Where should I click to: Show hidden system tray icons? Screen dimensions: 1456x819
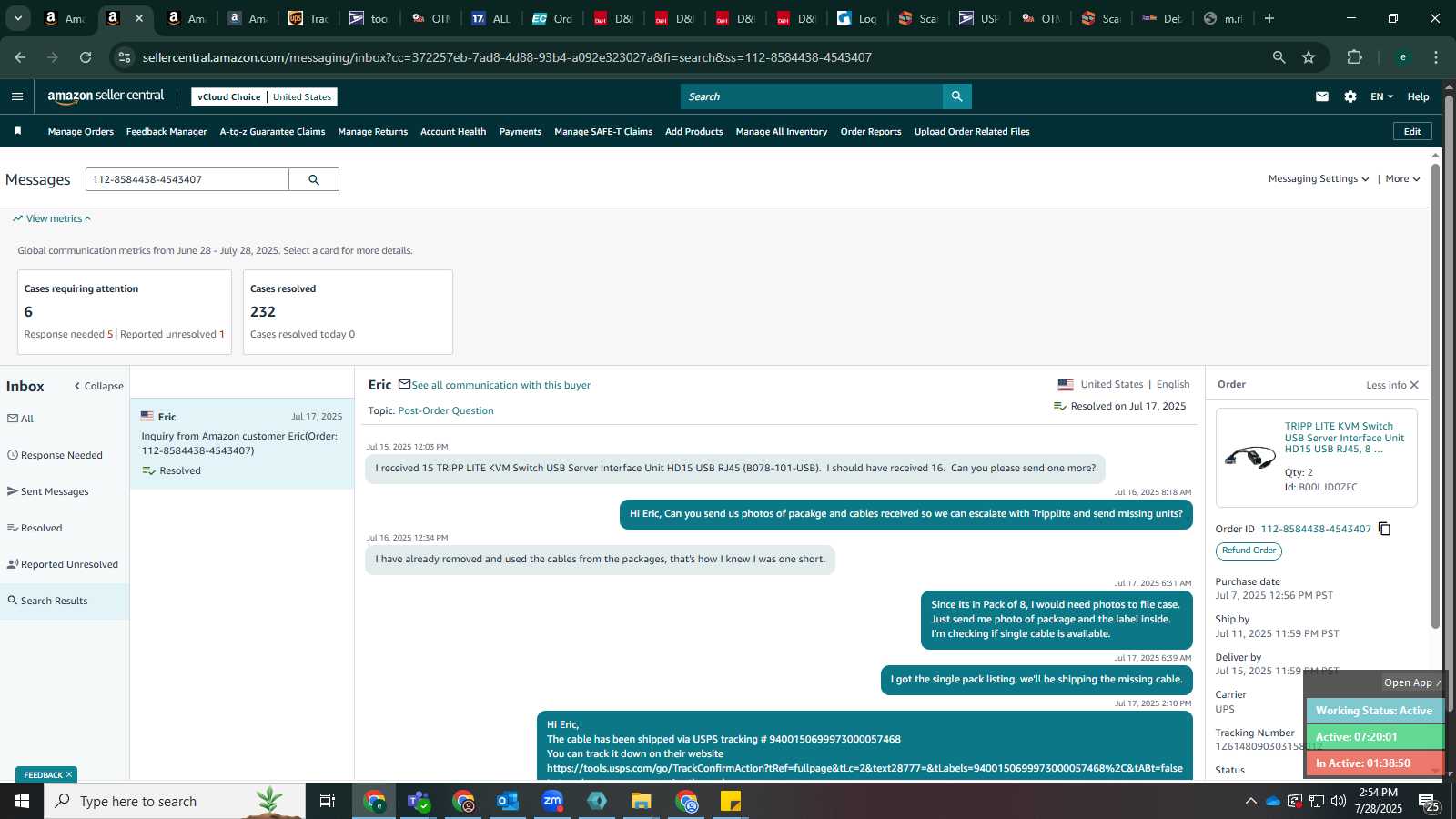1250,801
